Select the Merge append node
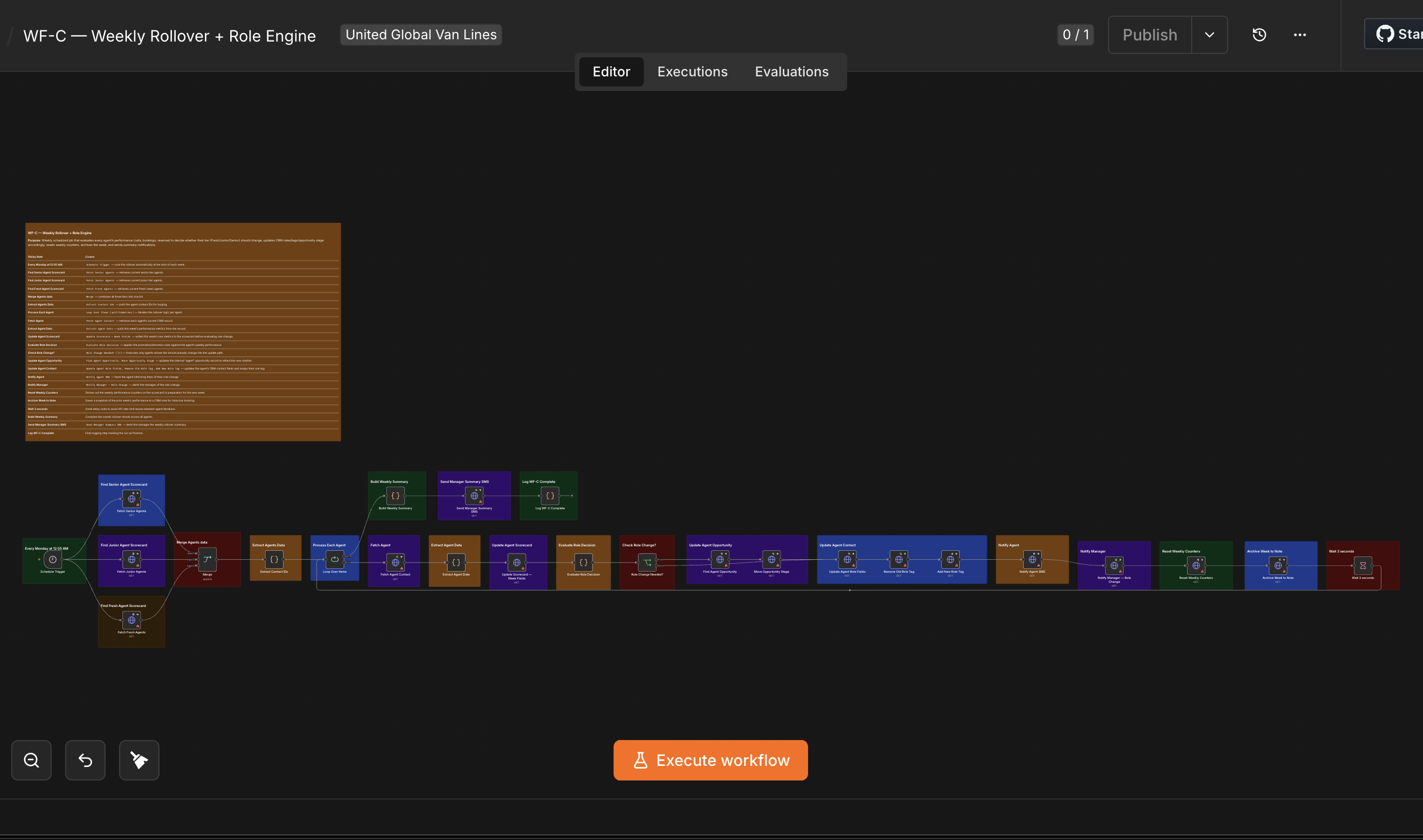Image resolution: width=1423 pixels, height=840 pixels. point(207,559)
